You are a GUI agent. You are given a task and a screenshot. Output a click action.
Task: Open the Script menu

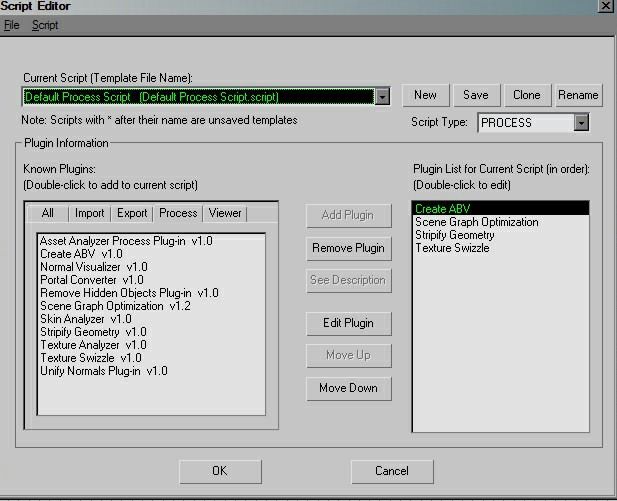pos(45,25)
